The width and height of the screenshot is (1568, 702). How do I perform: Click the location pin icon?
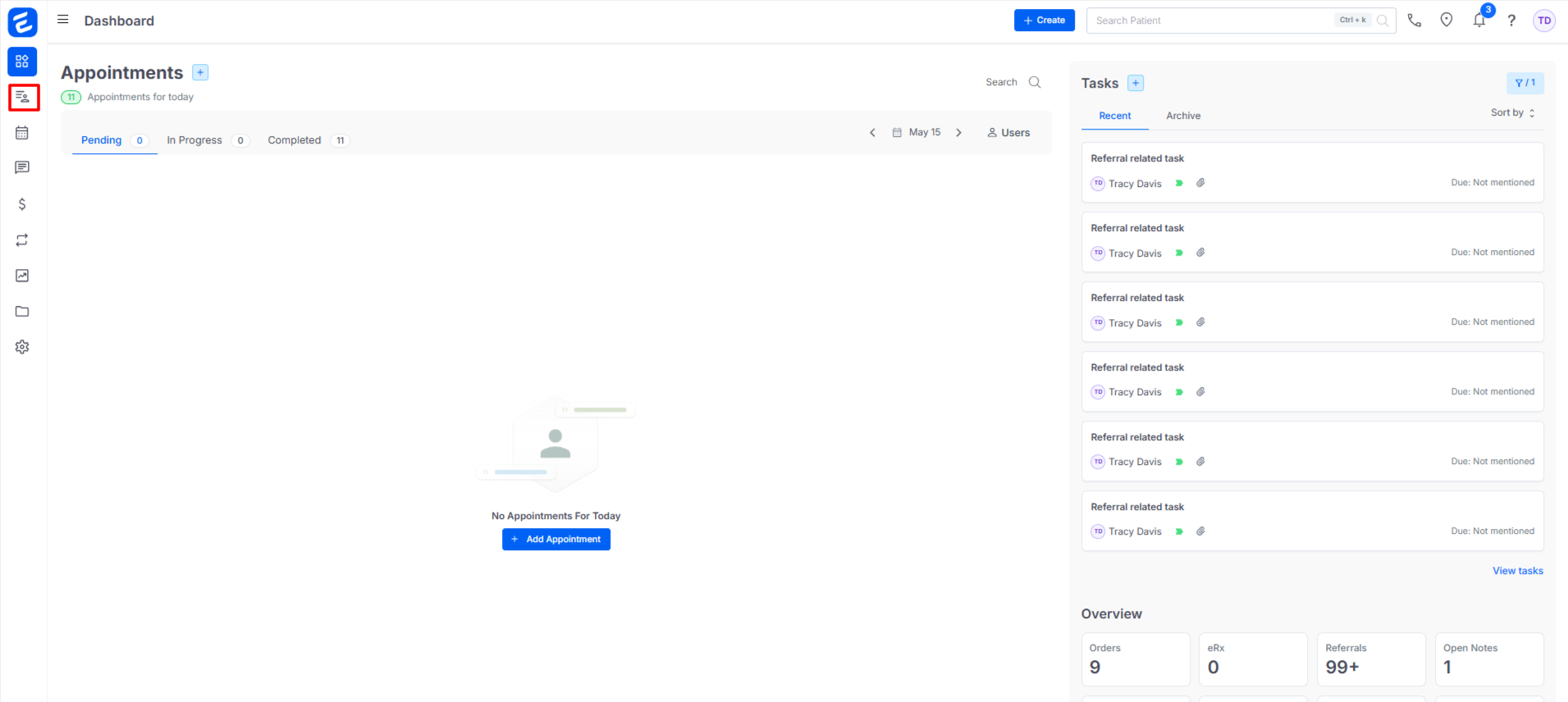[x=1446, y=21]
